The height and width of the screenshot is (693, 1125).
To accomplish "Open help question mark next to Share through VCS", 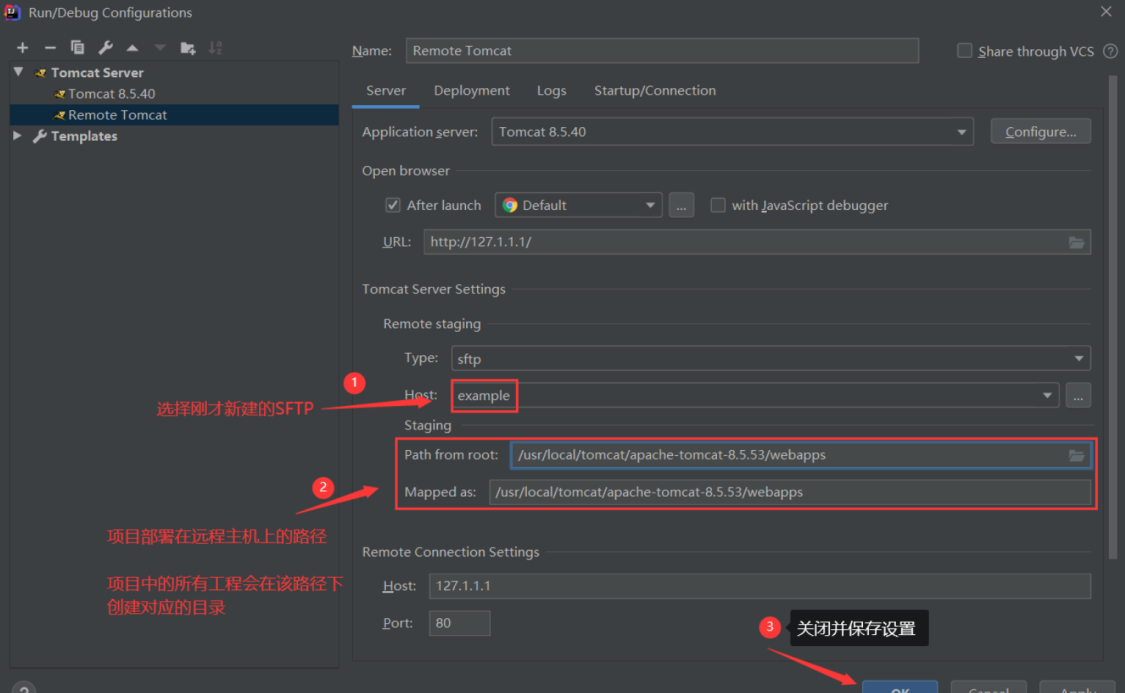I will [1110, 51].
